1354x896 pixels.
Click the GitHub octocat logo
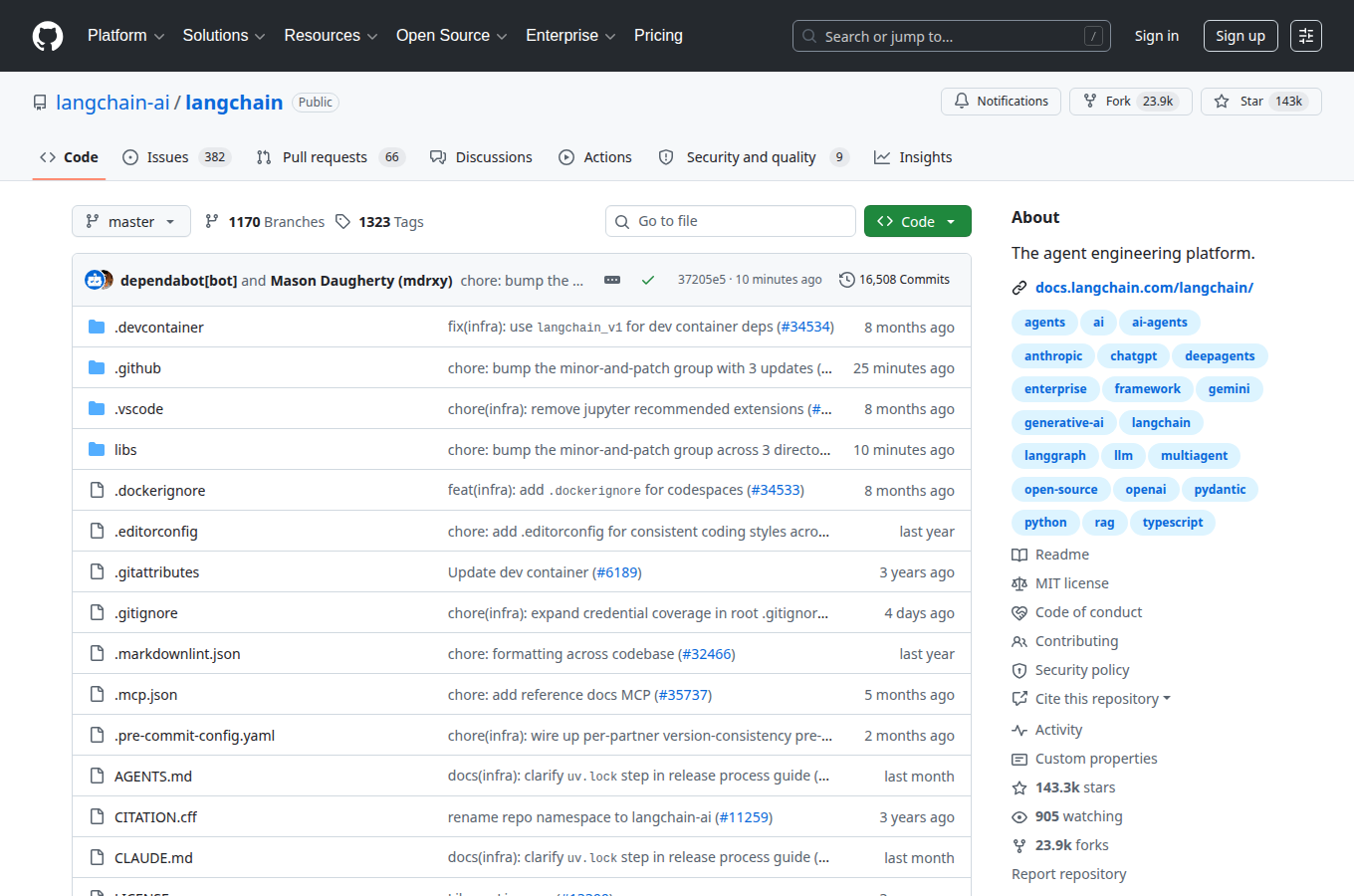click(48, 36)
